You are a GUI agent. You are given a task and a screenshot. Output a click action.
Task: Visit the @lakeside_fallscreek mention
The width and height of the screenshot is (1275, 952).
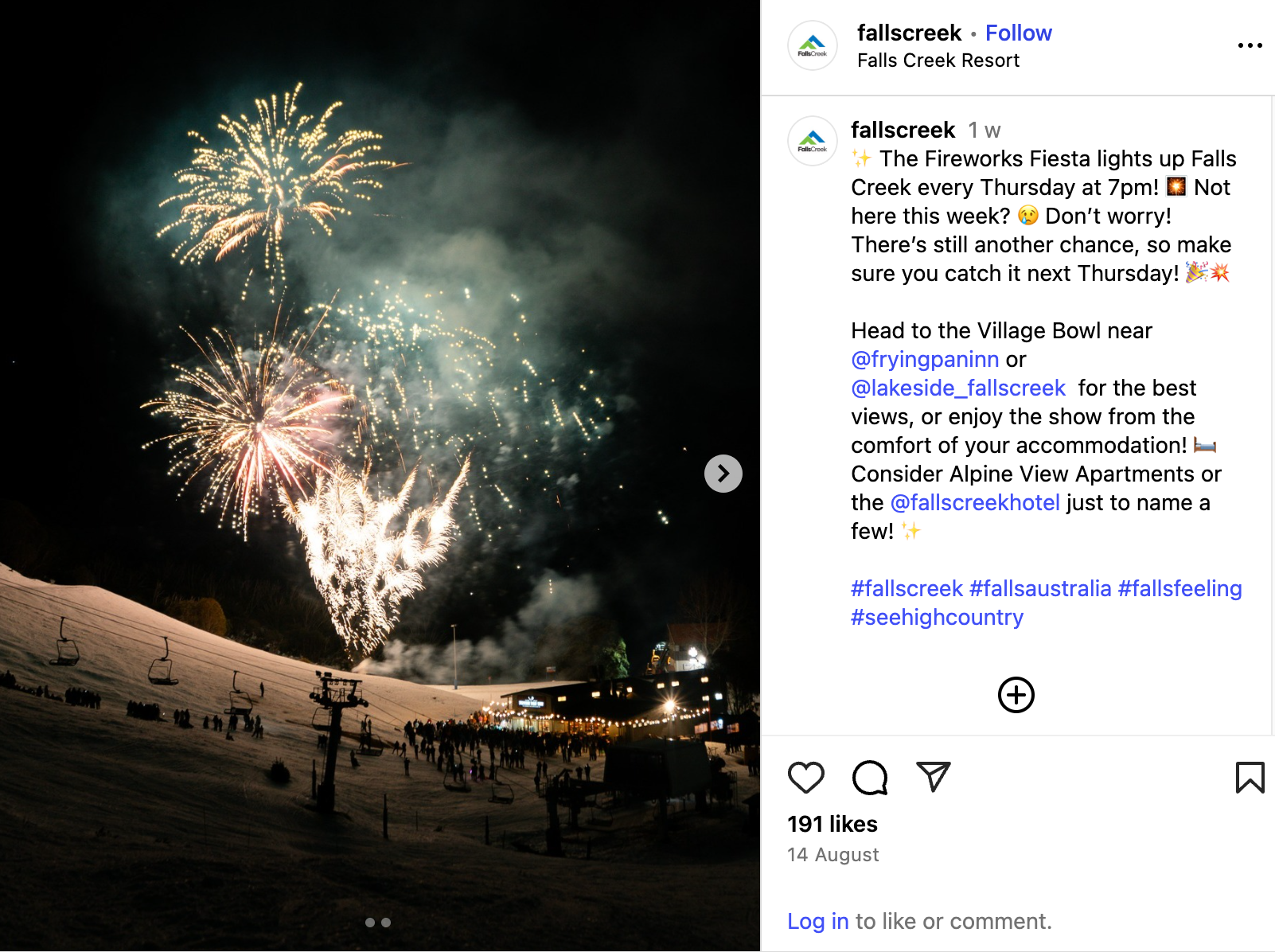(x=958, y=388)
